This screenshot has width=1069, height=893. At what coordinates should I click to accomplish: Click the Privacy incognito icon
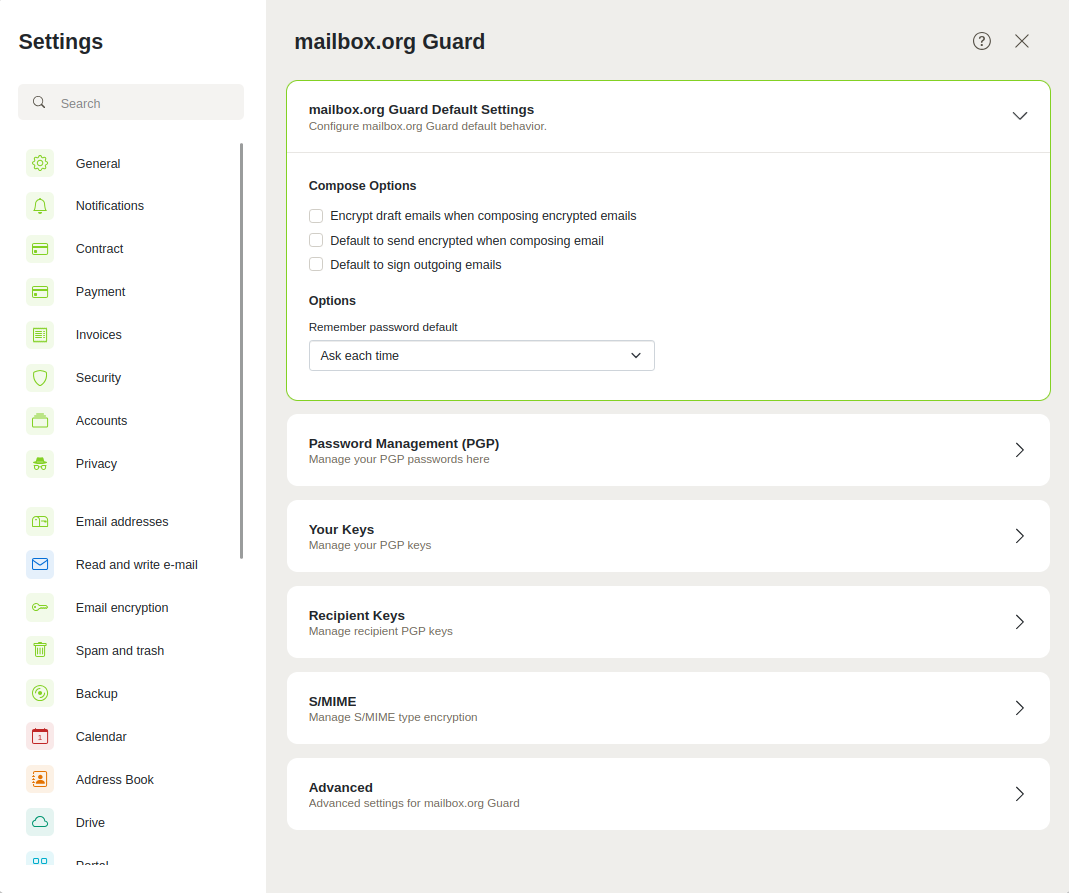pyautogui.click(x=40, y=464)
